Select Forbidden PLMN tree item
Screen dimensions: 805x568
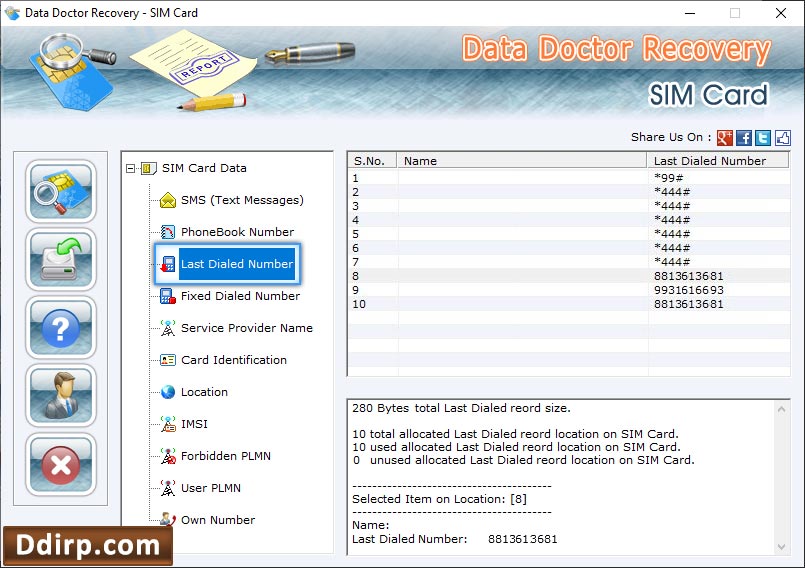pos(225,456)
